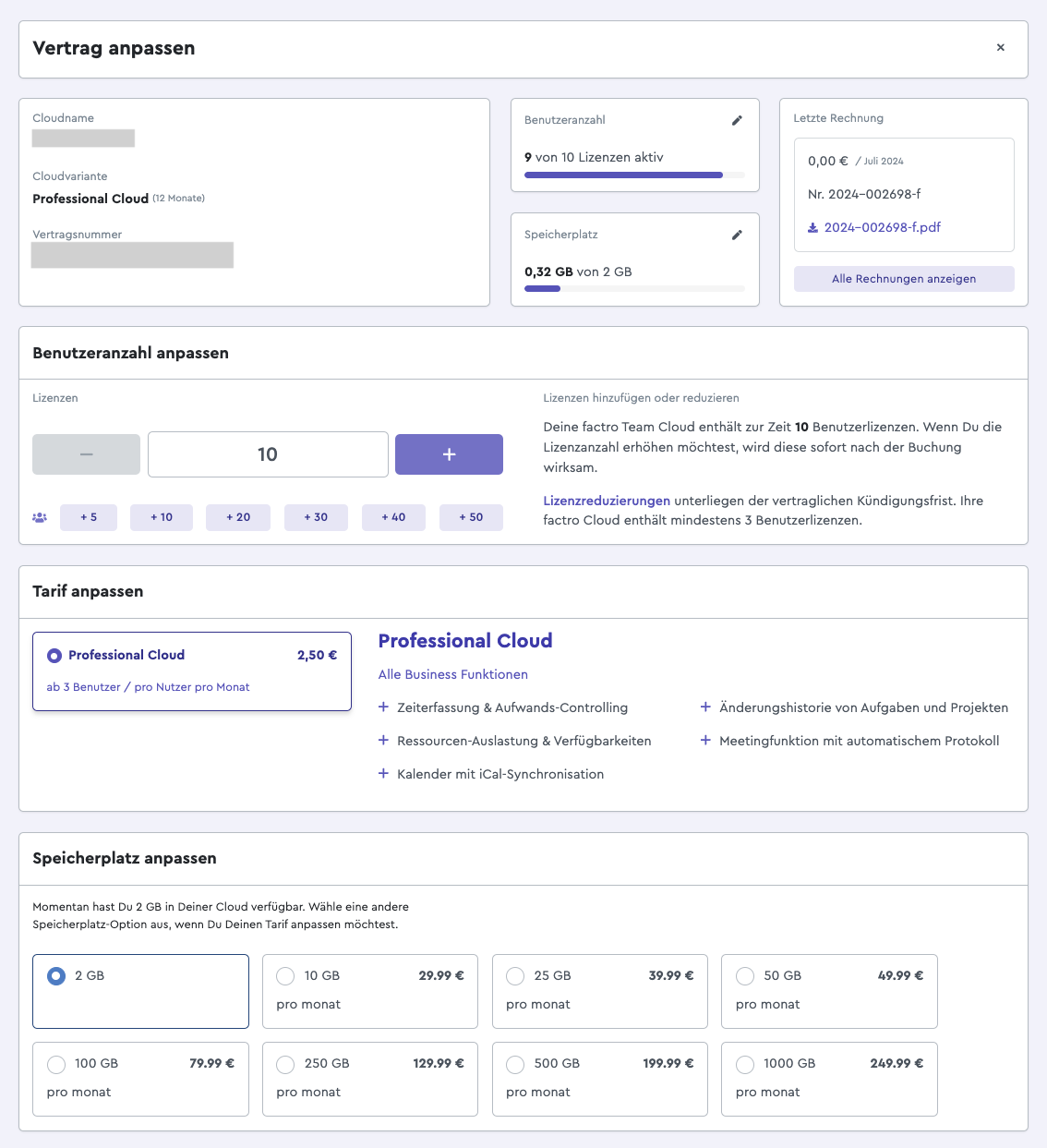This screenshot has height=1148, width=1047.
Task: Select the 50 GB storage option
Action: coord(829,991)
